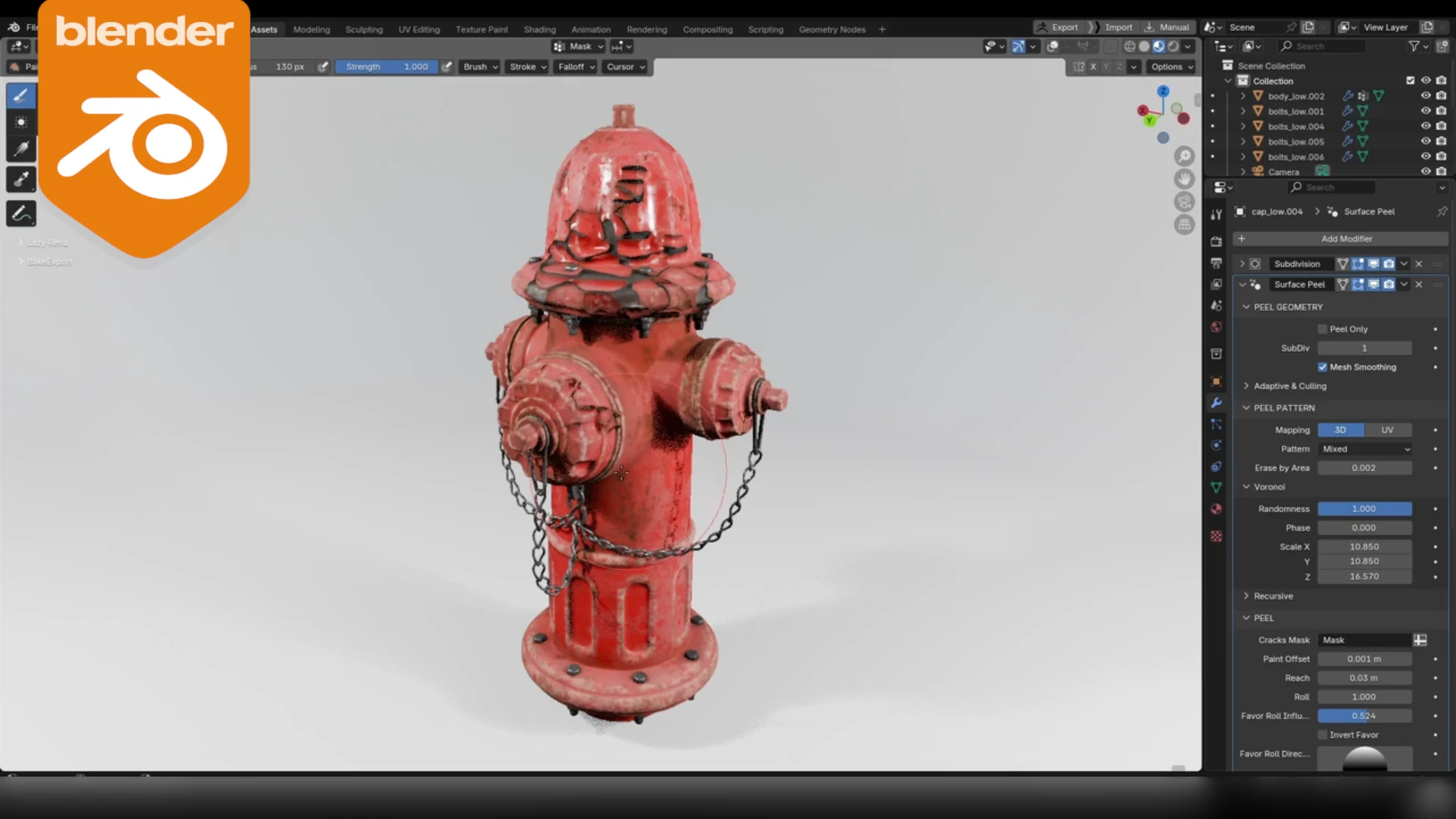Screen dimensions: 1456x819
Task: Expand the Adaptive & Culling section
Action: (x=1289, y=386)
